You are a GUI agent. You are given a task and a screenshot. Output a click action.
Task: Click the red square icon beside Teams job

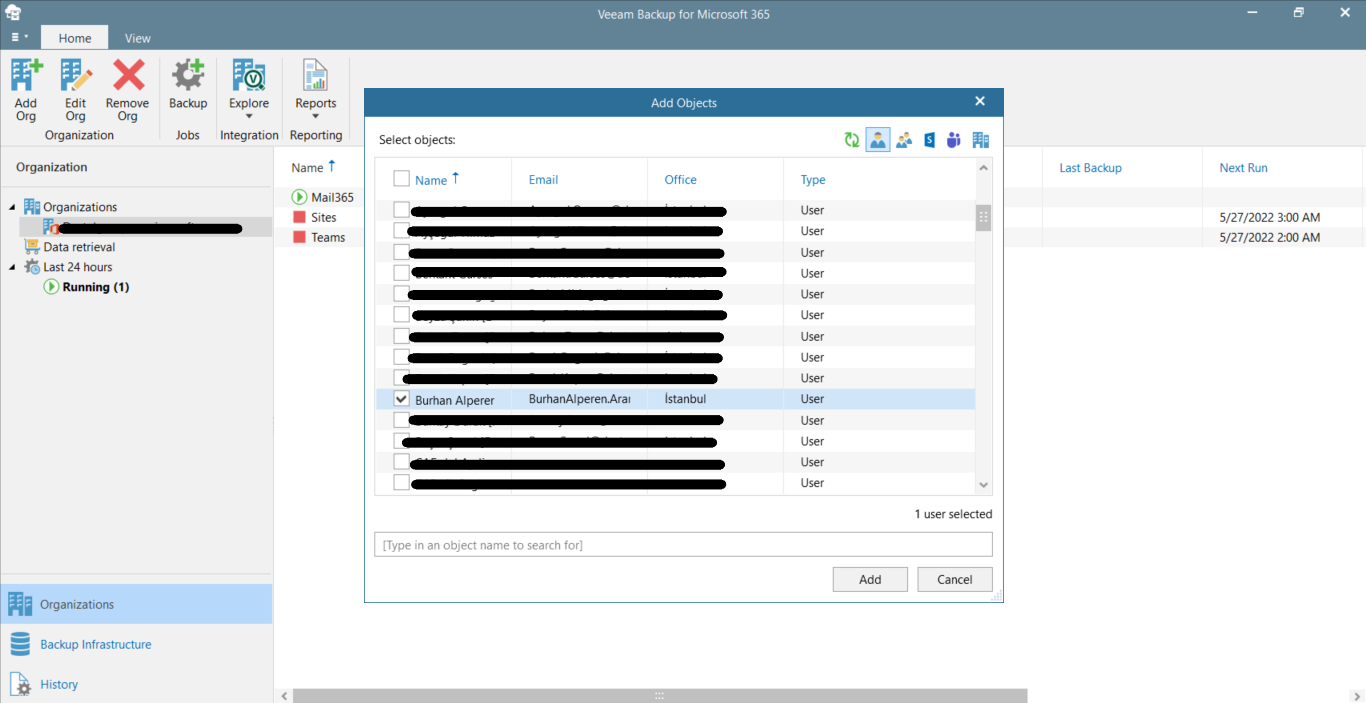[x=300, y=237]
